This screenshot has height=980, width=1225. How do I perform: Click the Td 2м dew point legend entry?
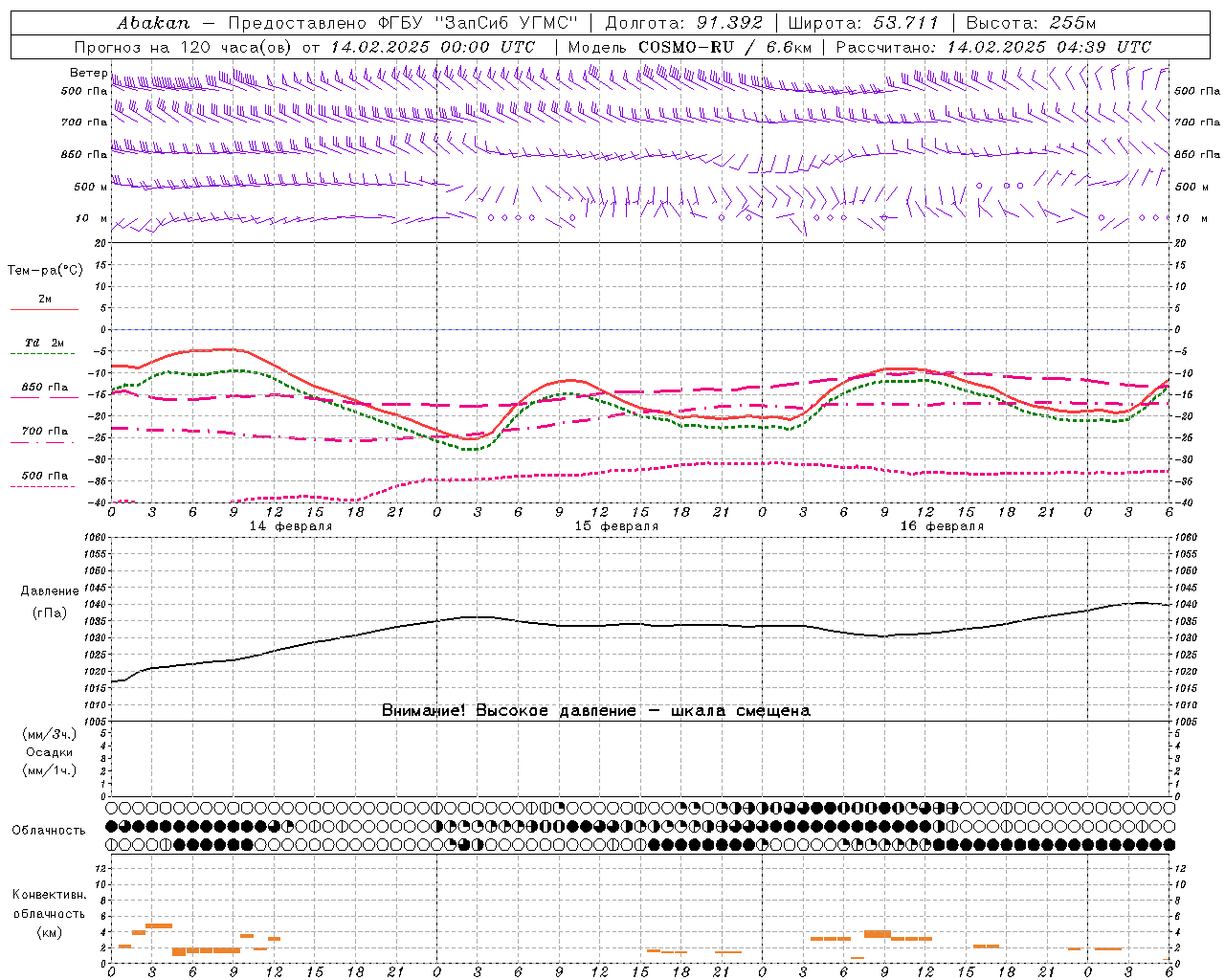click(x=44, y=343)
